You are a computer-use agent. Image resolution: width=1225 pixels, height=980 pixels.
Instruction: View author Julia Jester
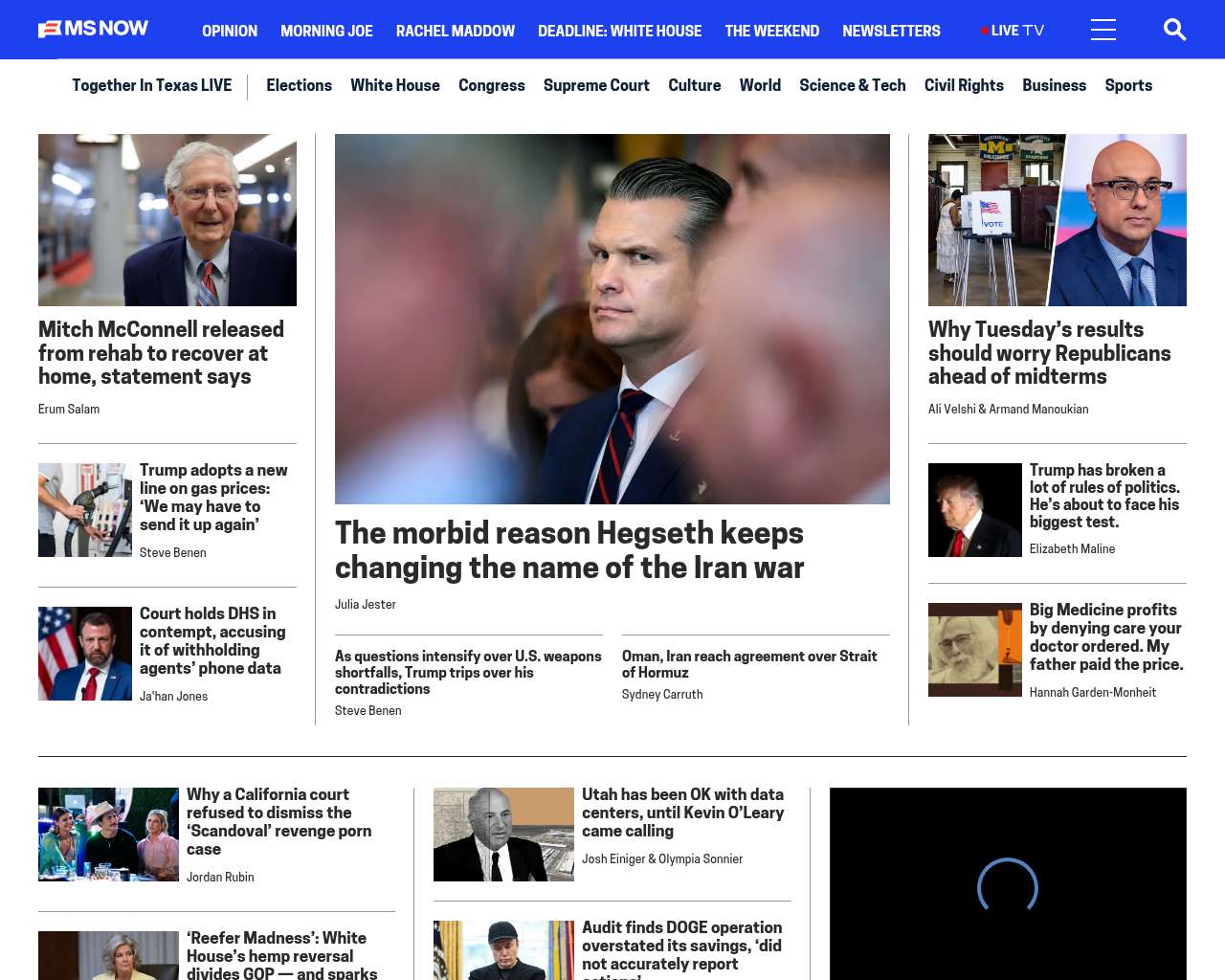pos(366,604)
